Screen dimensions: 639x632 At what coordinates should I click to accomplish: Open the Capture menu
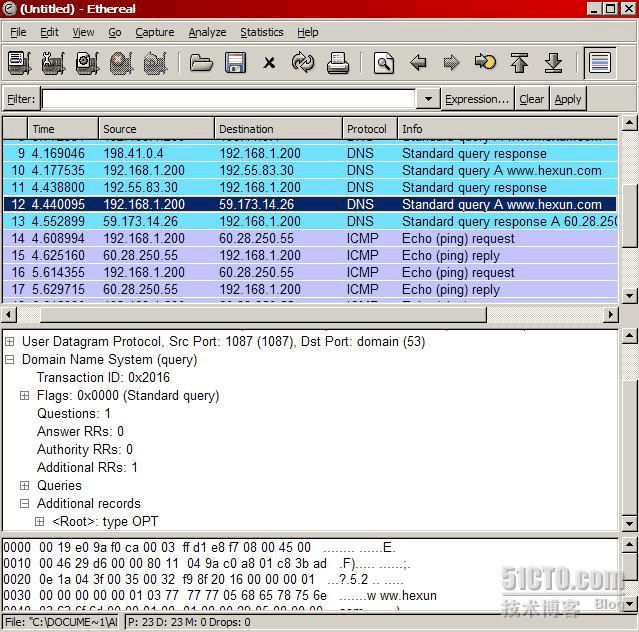(154, 32)
